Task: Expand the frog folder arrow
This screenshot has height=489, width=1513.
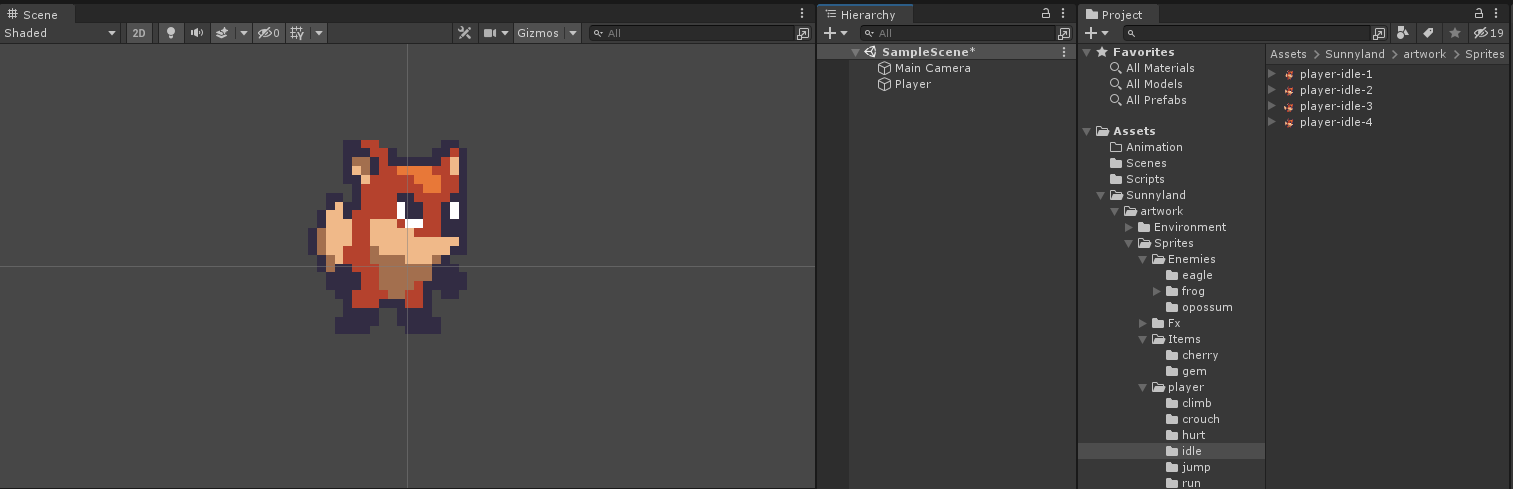Action: point(1157,291)
